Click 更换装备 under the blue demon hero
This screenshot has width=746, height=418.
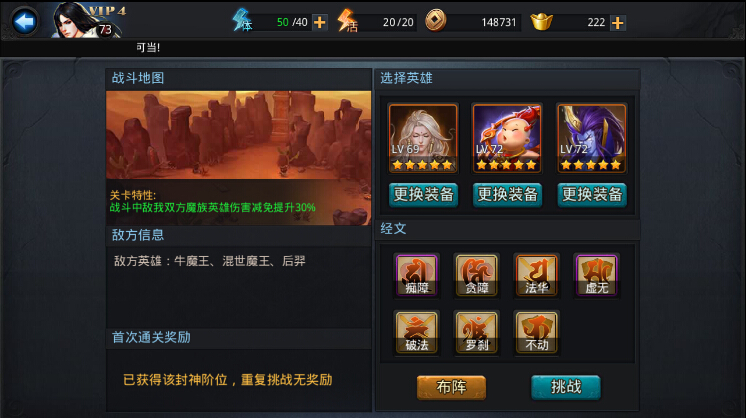592,194
